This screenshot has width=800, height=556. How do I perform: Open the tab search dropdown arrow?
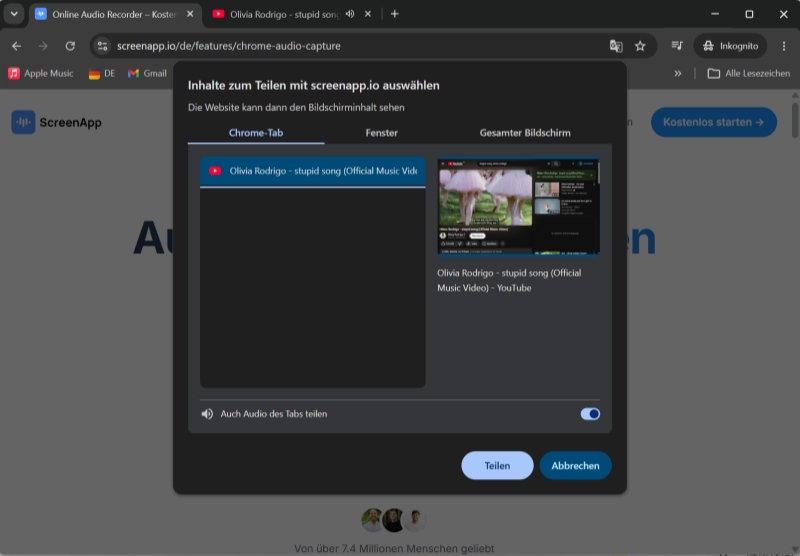(14, 14)
